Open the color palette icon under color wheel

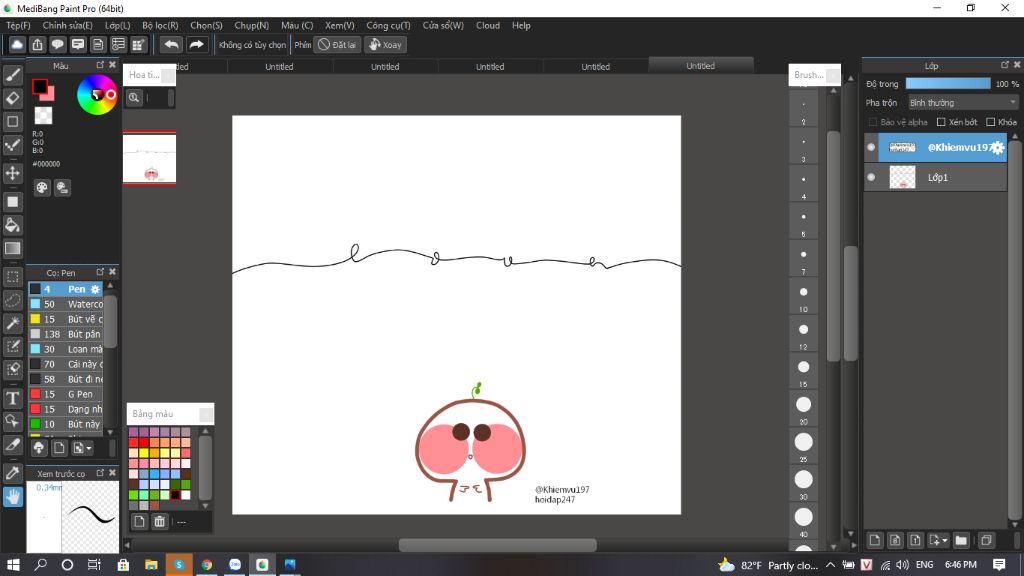42,188
